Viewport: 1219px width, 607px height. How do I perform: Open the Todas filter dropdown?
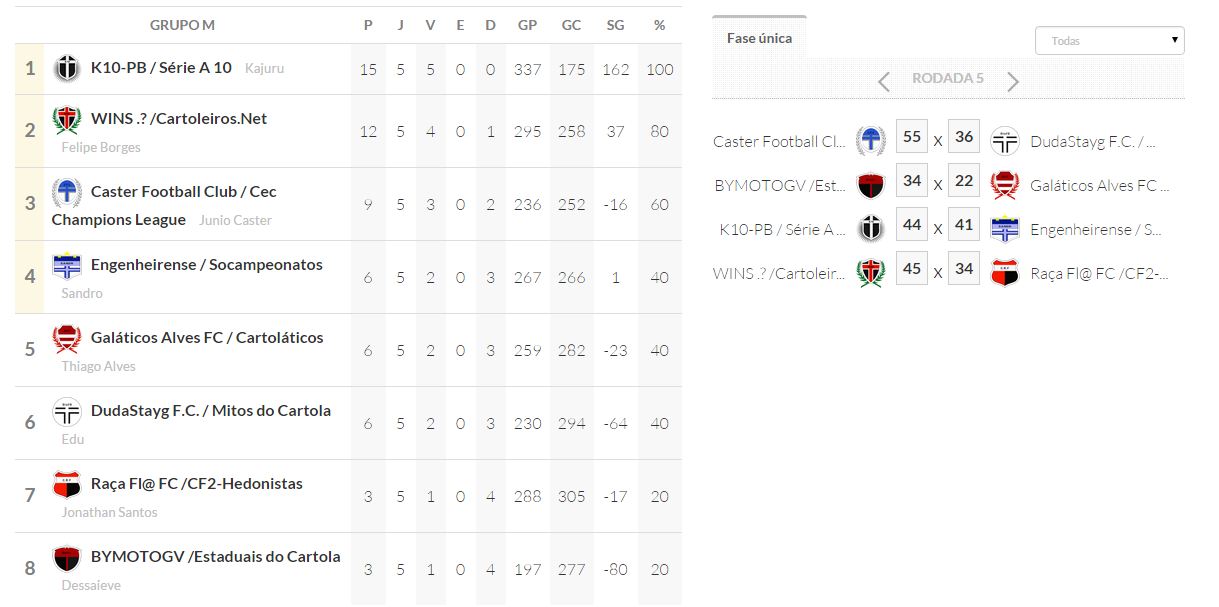point(1109,41)
